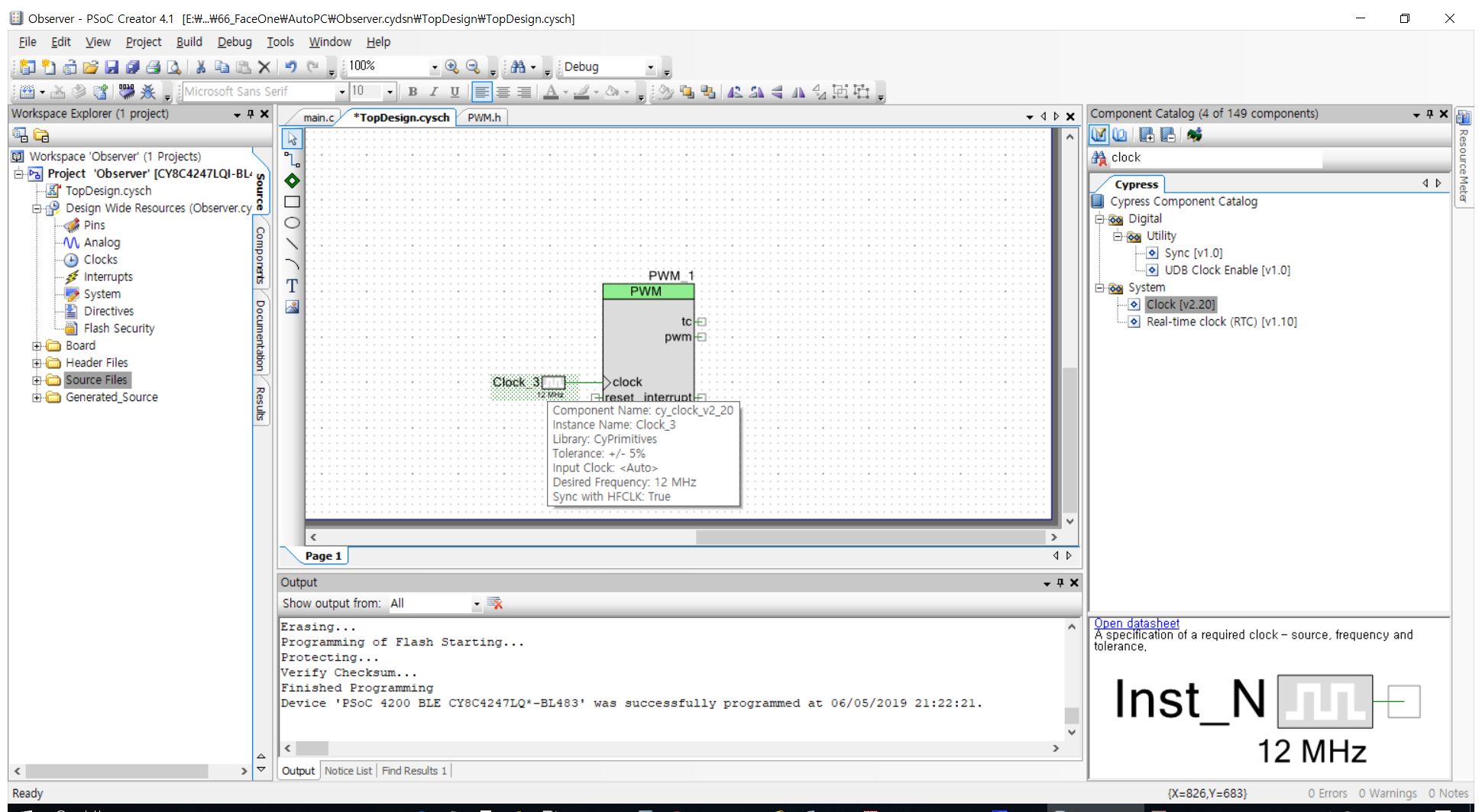Switch to the PWM.h tab

[484, 118]
